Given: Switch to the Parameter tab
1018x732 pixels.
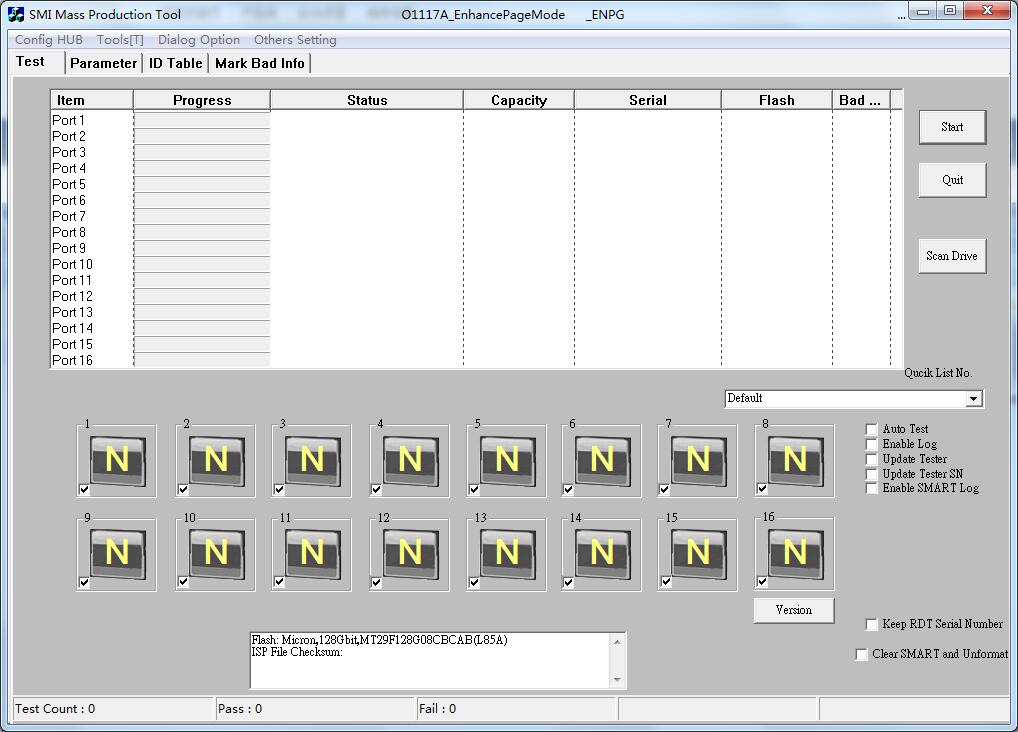Looking at the screenshot, I should 103,63.
